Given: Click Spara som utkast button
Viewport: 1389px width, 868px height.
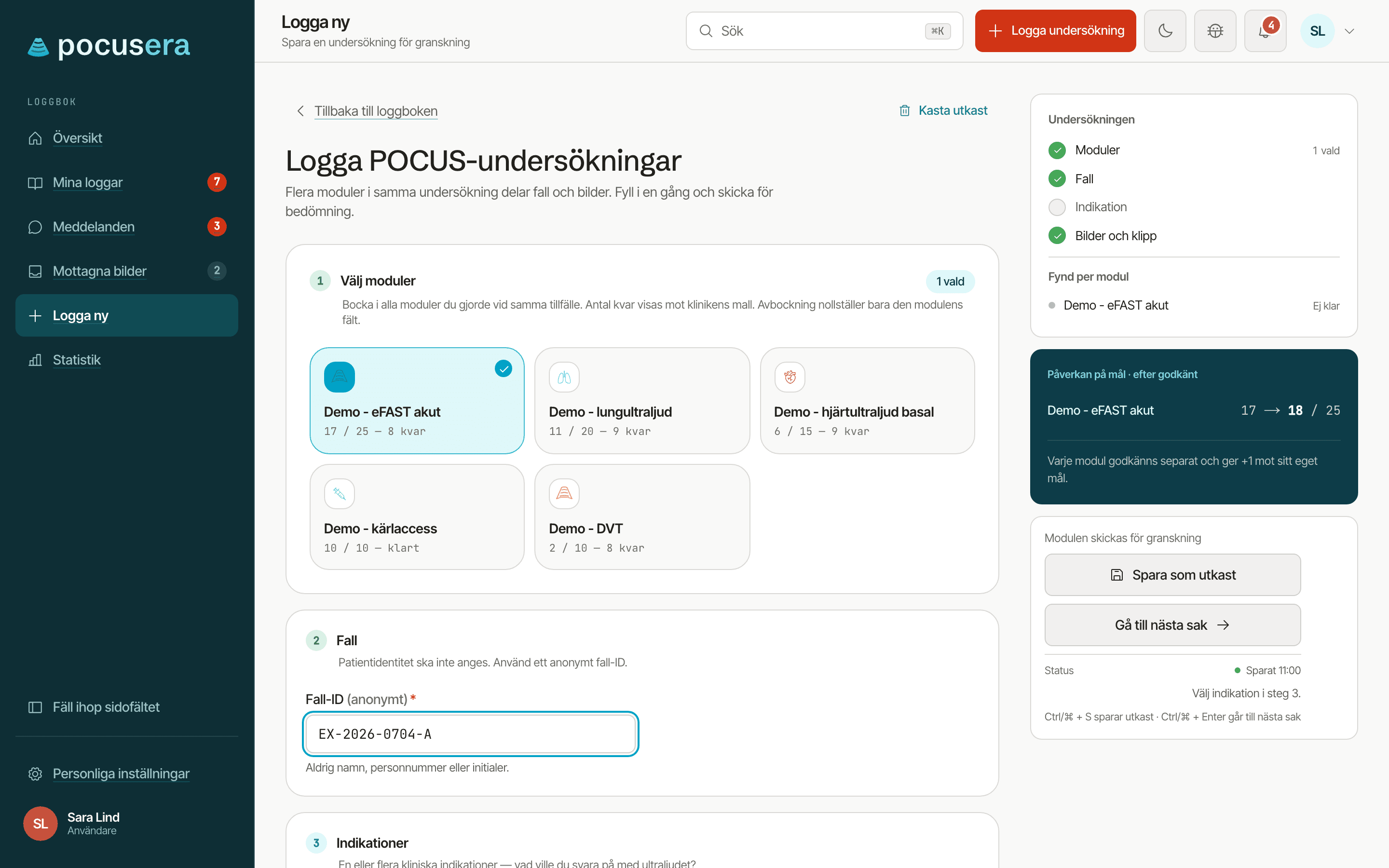Looking at the screenshot, I should pyautogui.click(x=1172, y=575).
